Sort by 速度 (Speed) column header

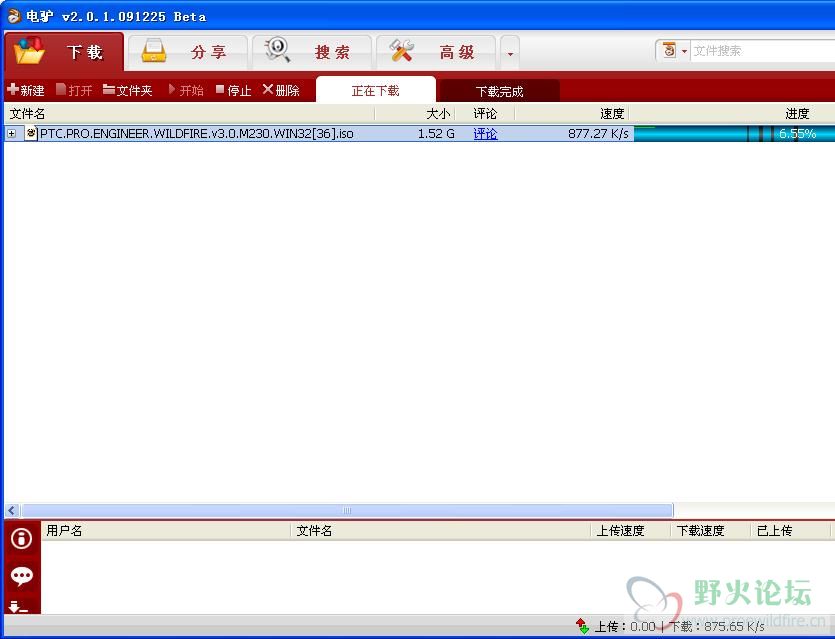[572, 113]
